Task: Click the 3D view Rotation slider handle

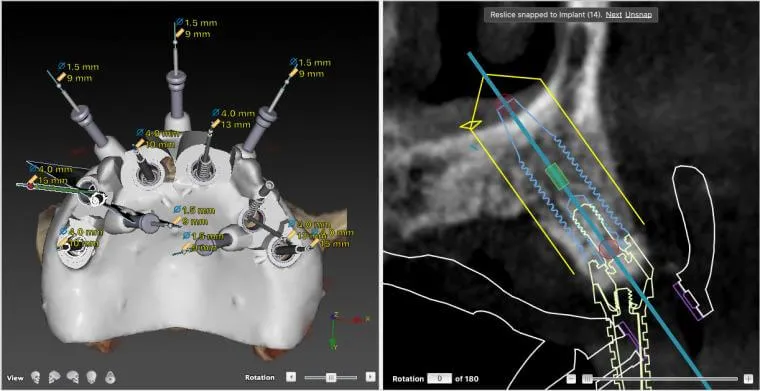Action: click(331, 376)
